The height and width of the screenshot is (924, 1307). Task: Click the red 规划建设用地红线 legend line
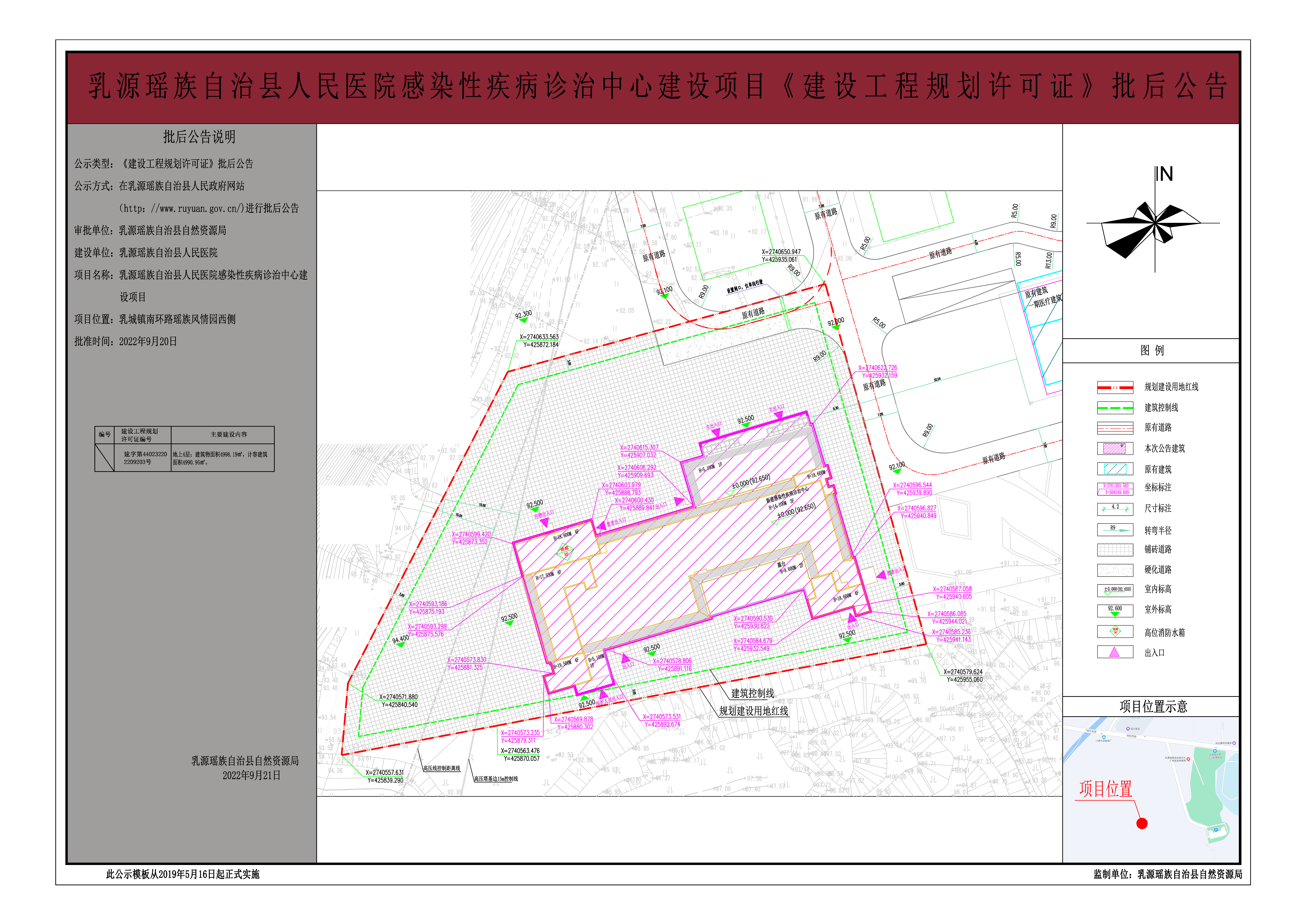[x=1116, y=387]
